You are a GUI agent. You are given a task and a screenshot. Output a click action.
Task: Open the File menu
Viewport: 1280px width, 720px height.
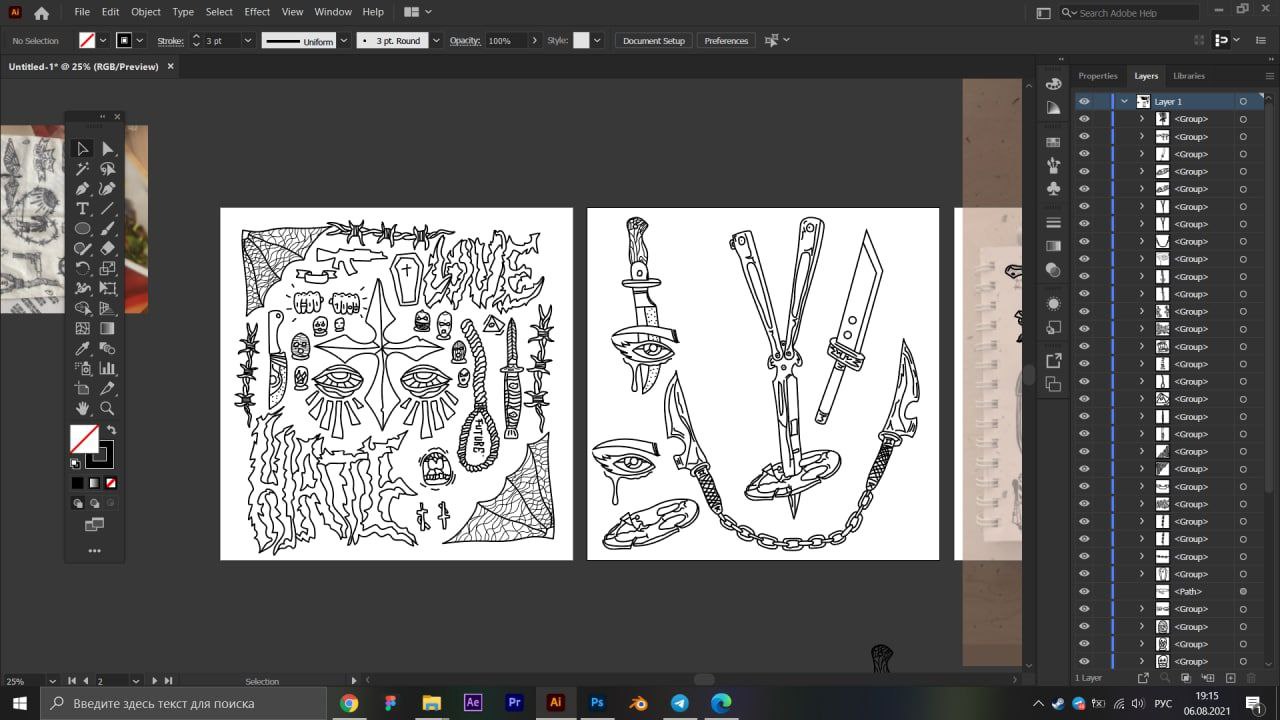point(82,12)
